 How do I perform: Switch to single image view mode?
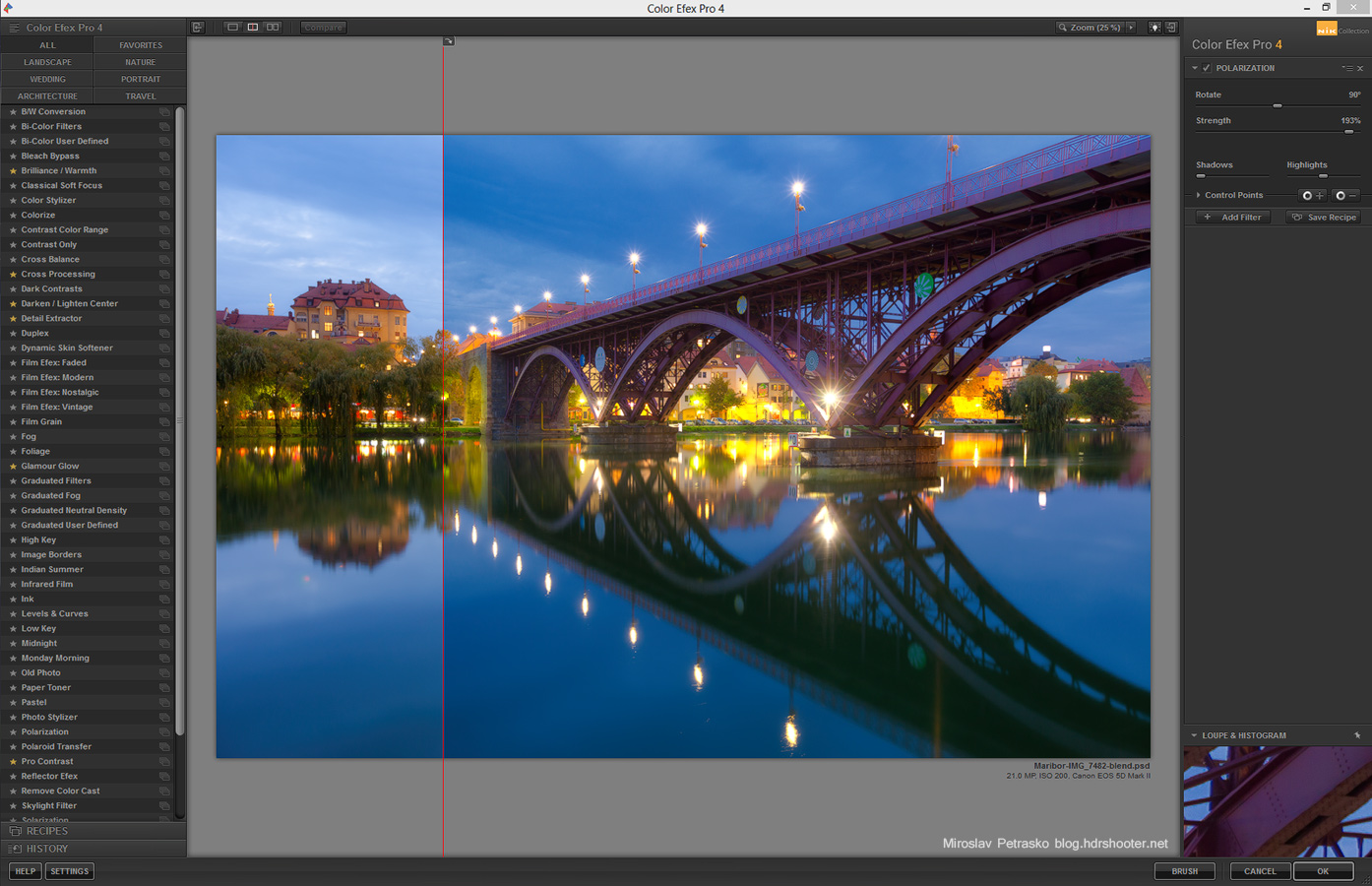232,28
